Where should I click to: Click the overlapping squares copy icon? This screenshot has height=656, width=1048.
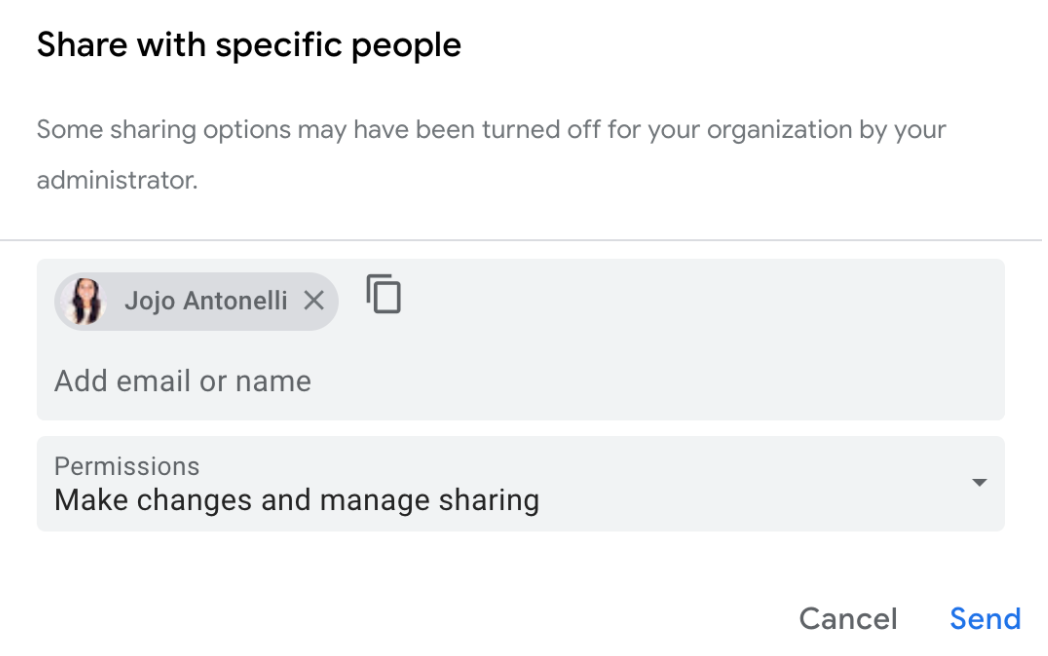(383, 295)
